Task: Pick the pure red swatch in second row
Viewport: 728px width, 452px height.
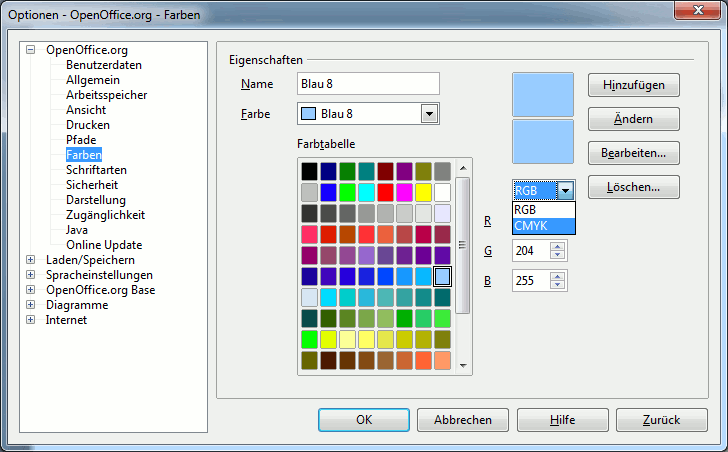Action: (385, 192)
